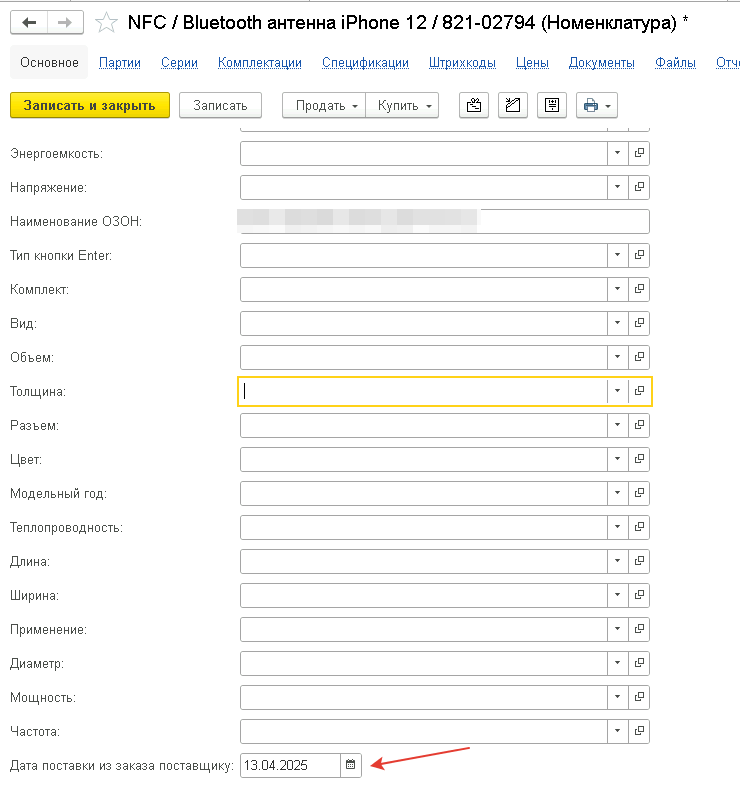Open the Комплект value form icon
The height and width of the screenshot is (789, 740).
pyautogui.click(x=639, y=289)
